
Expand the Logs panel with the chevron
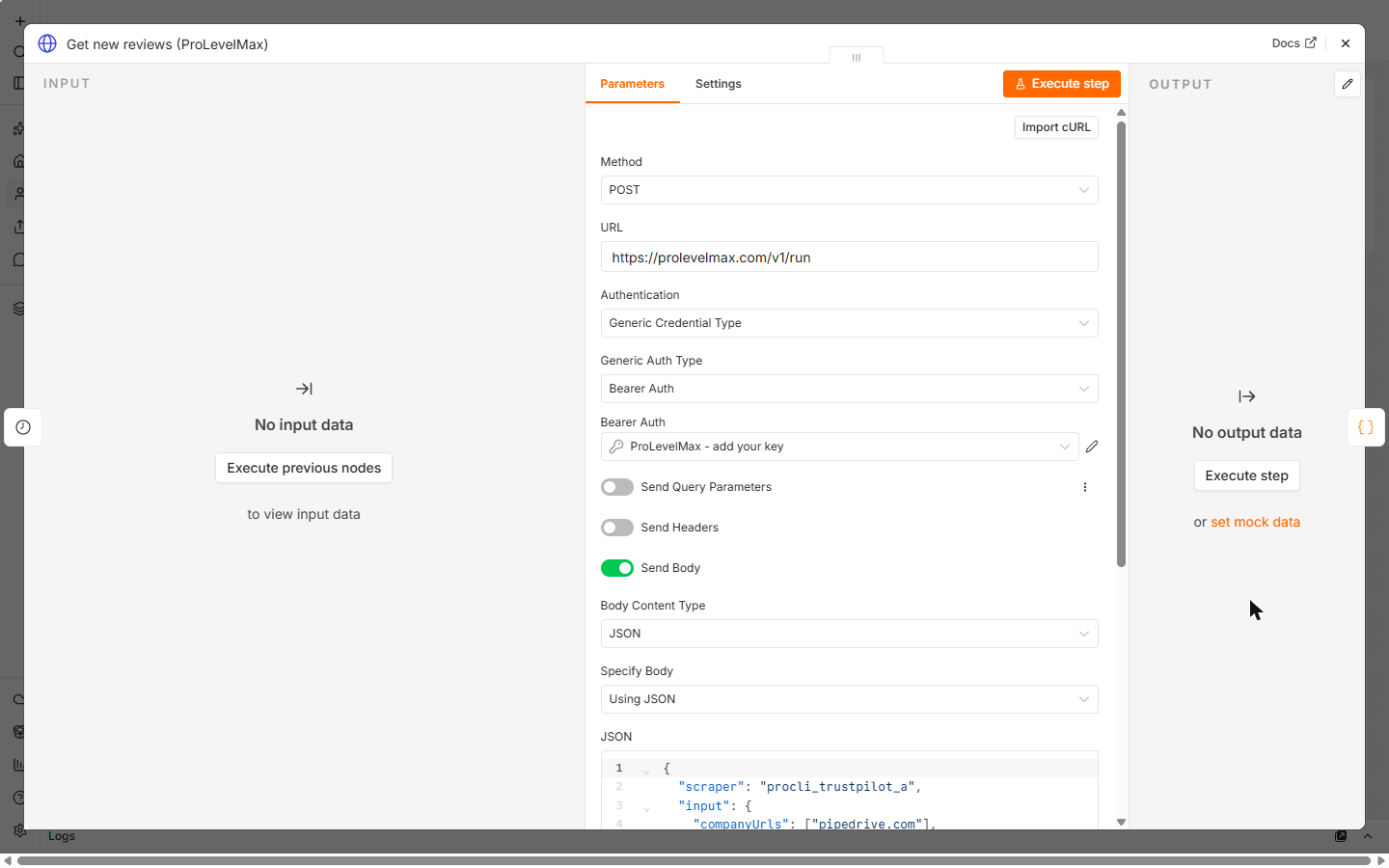tap(1367, 836)
